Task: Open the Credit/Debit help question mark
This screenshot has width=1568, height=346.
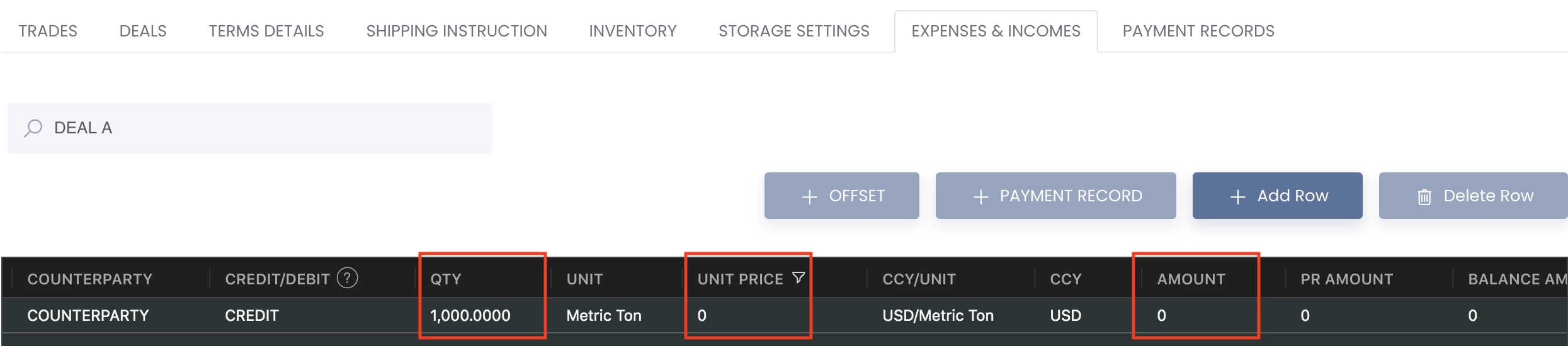Action: pos(348,277)
